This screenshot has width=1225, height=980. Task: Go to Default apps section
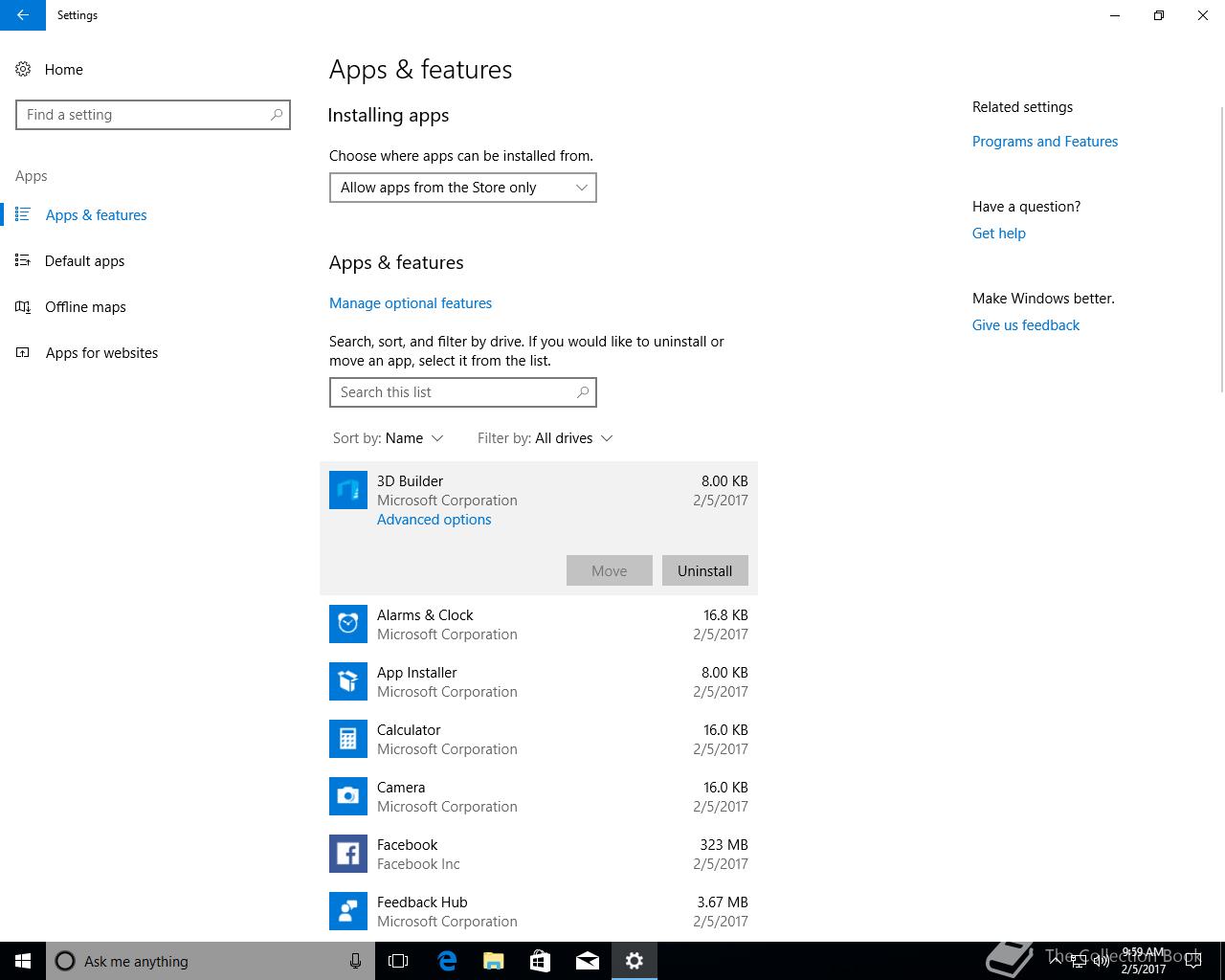click(84, 260)
